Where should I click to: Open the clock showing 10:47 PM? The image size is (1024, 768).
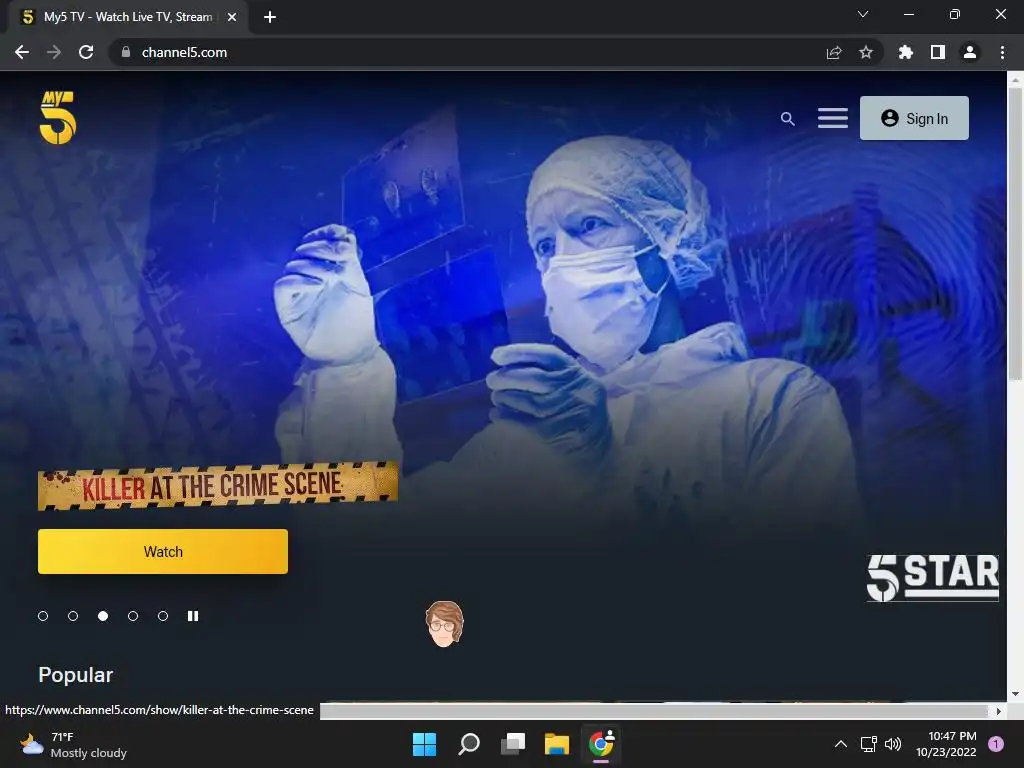click(946, 744)
